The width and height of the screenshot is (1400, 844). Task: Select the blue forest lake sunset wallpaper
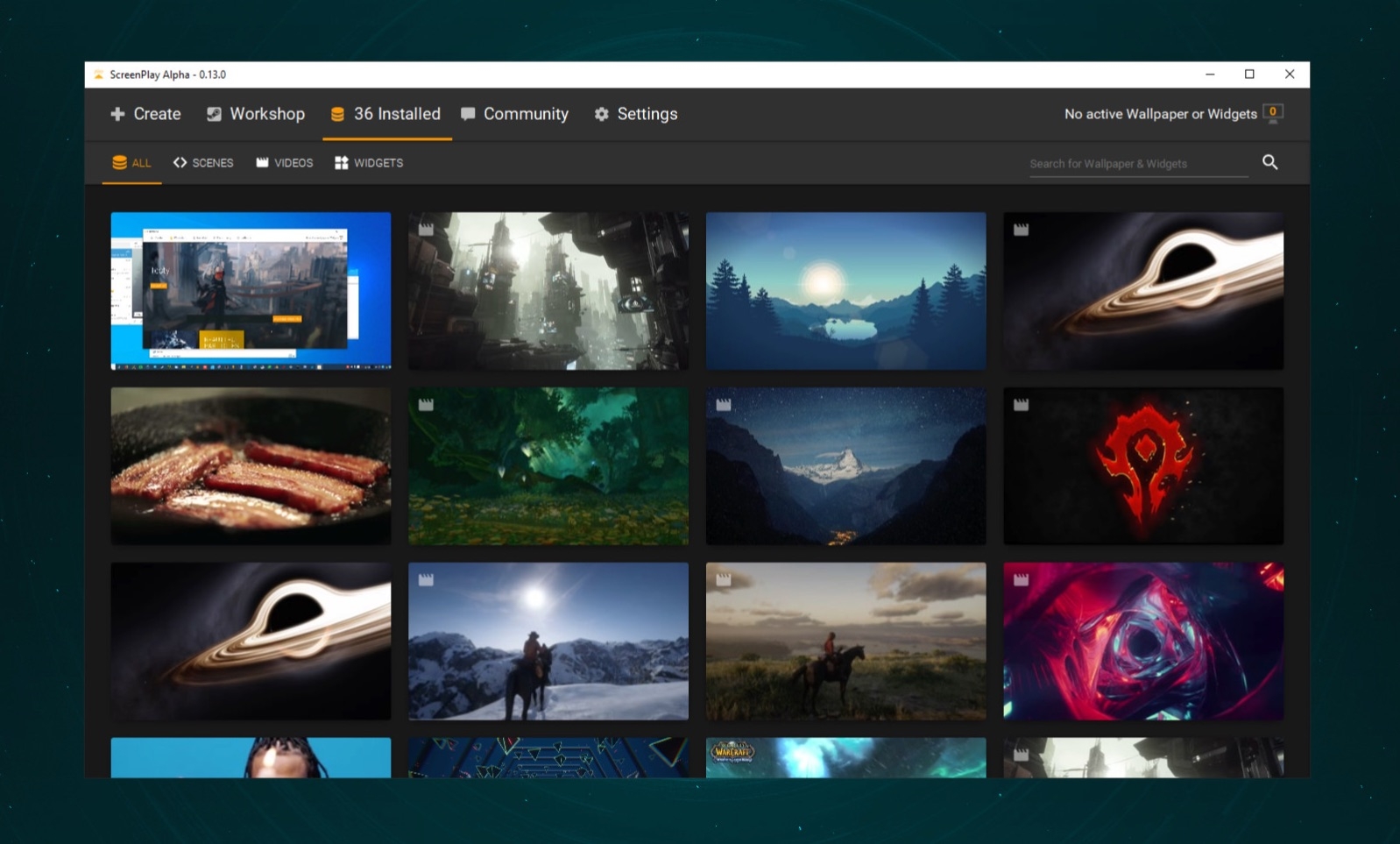[x=846, y=290]
